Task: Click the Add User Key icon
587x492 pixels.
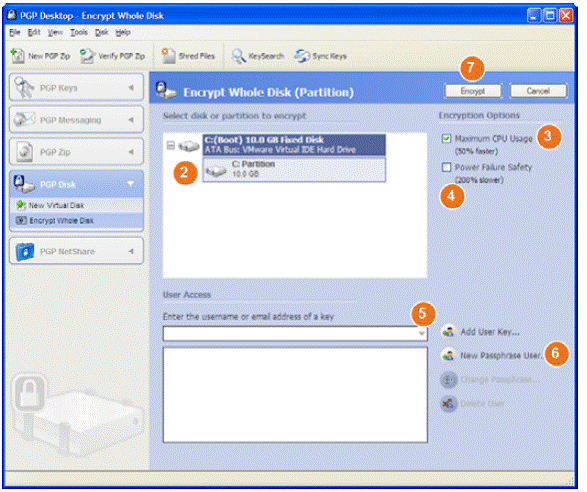Action: [448, 332]
